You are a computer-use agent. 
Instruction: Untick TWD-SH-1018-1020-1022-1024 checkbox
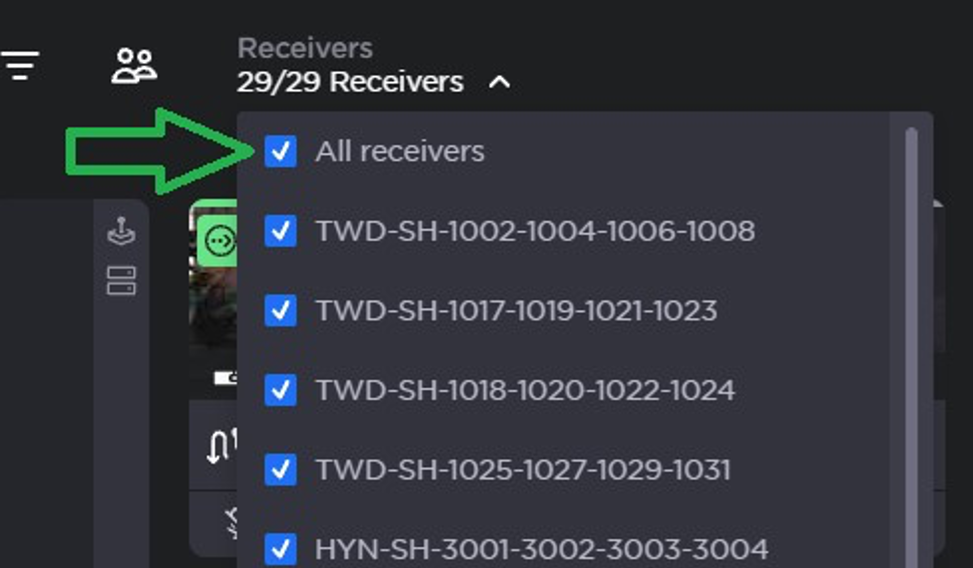point(280,390)
